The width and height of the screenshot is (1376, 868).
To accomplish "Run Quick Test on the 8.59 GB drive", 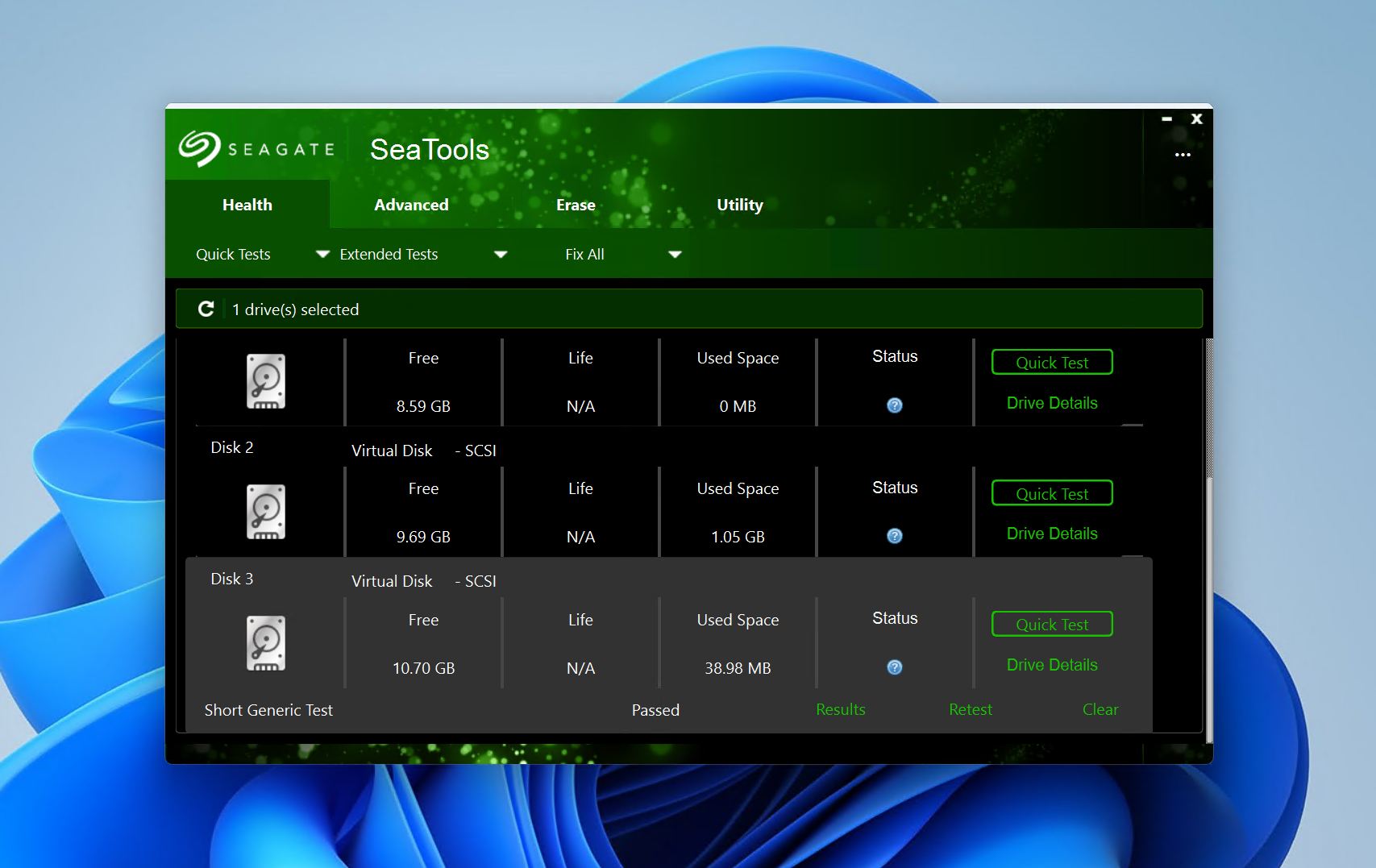I will click(1052, 363).
